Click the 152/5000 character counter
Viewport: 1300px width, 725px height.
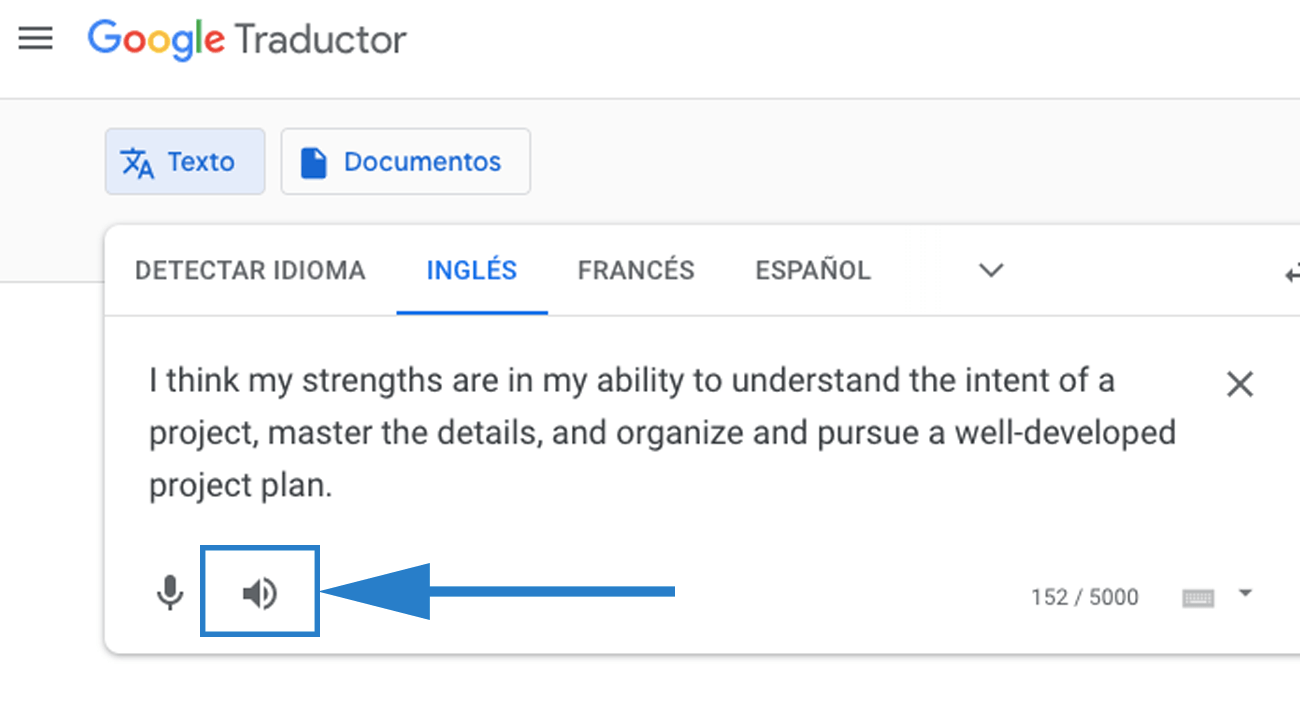click(1084, 596)
